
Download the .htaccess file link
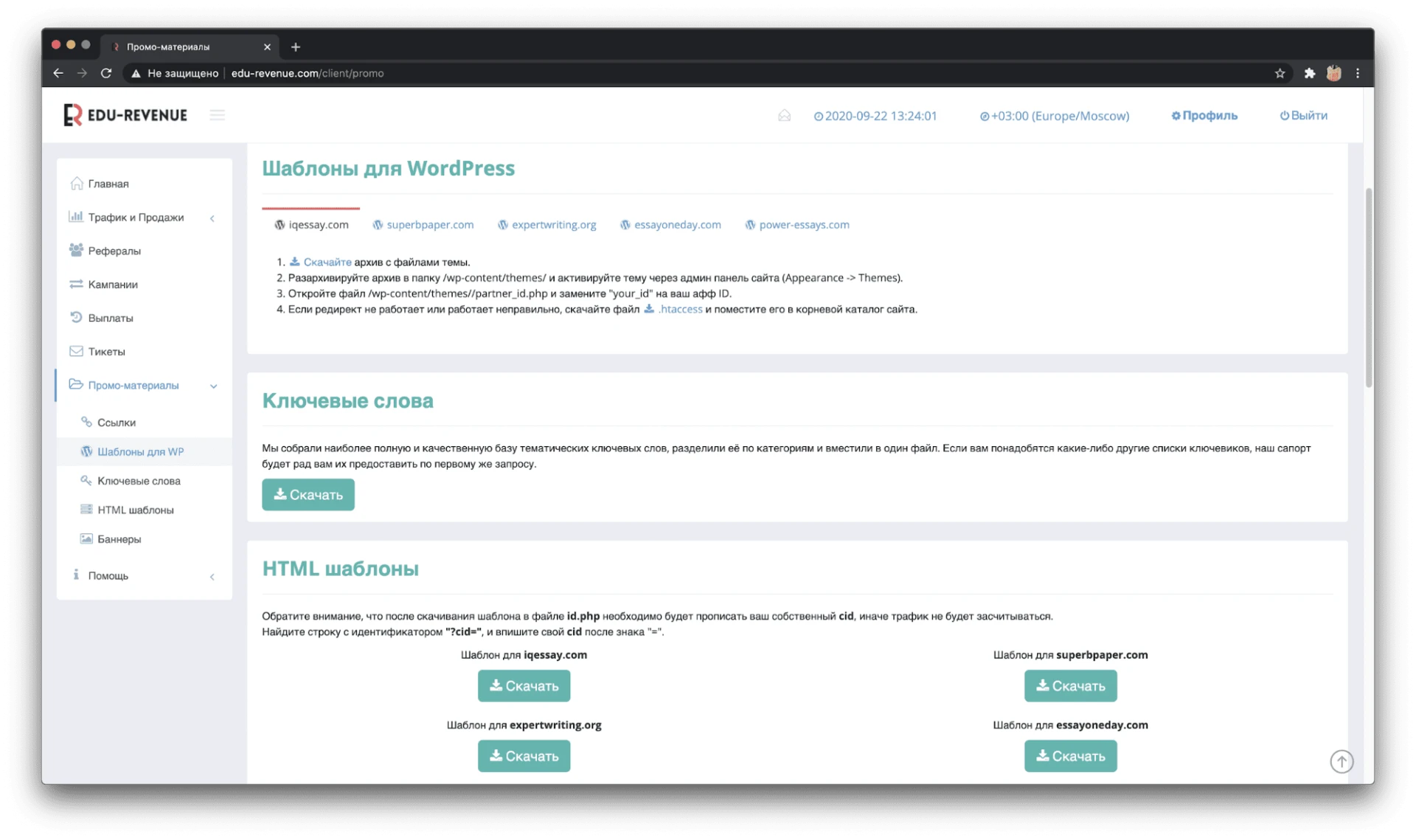point(673,309)
